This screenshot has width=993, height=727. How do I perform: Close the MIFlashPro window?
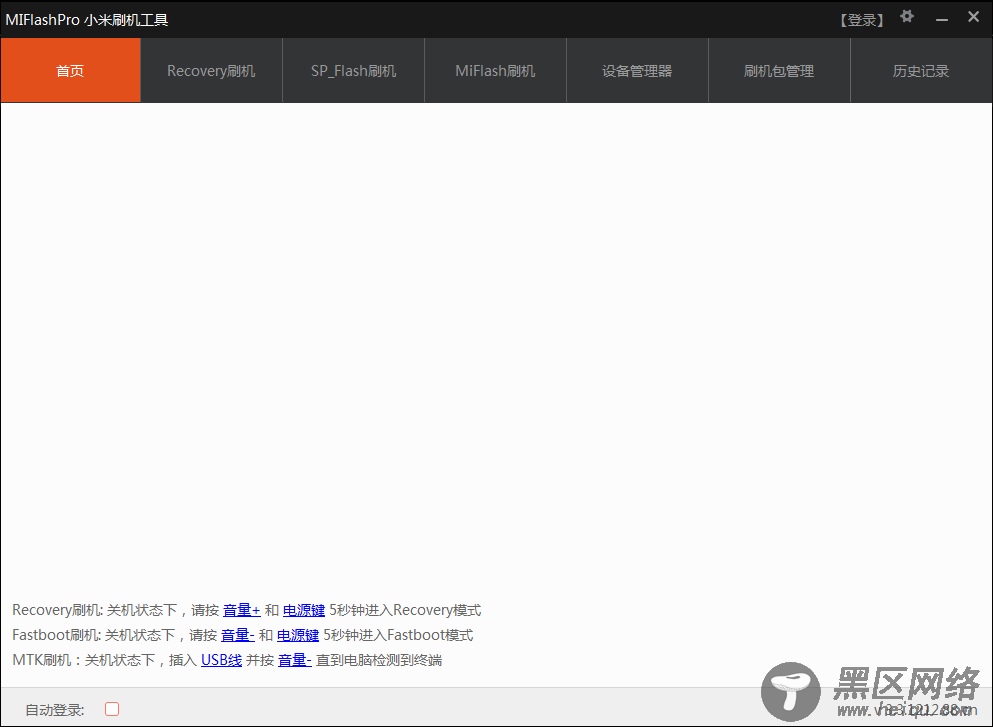point(973,17)
